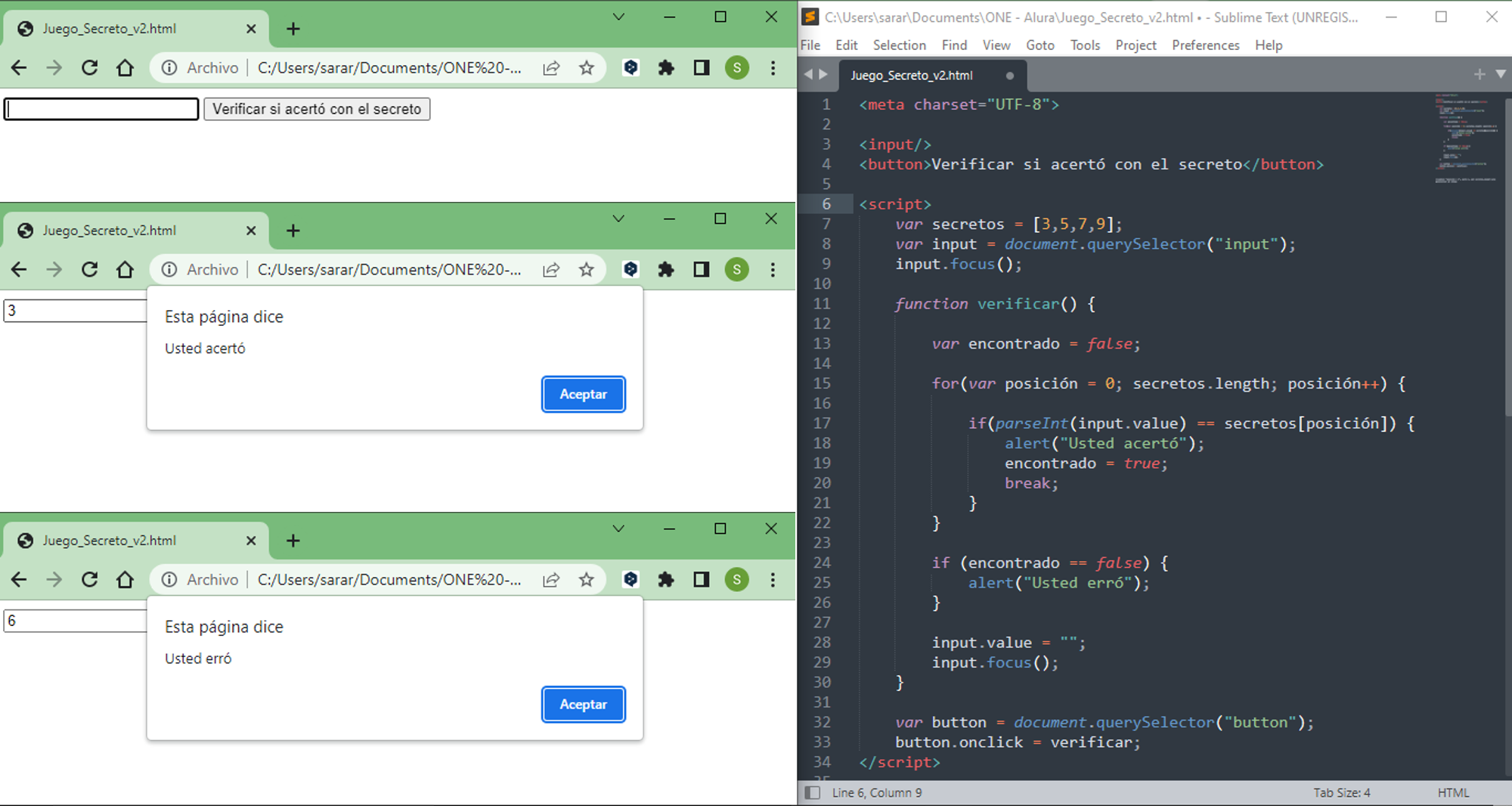Share this page in bottom browser window
Image resolution: width=1512 pixels, height=806 pixels.
click(551, 580)
